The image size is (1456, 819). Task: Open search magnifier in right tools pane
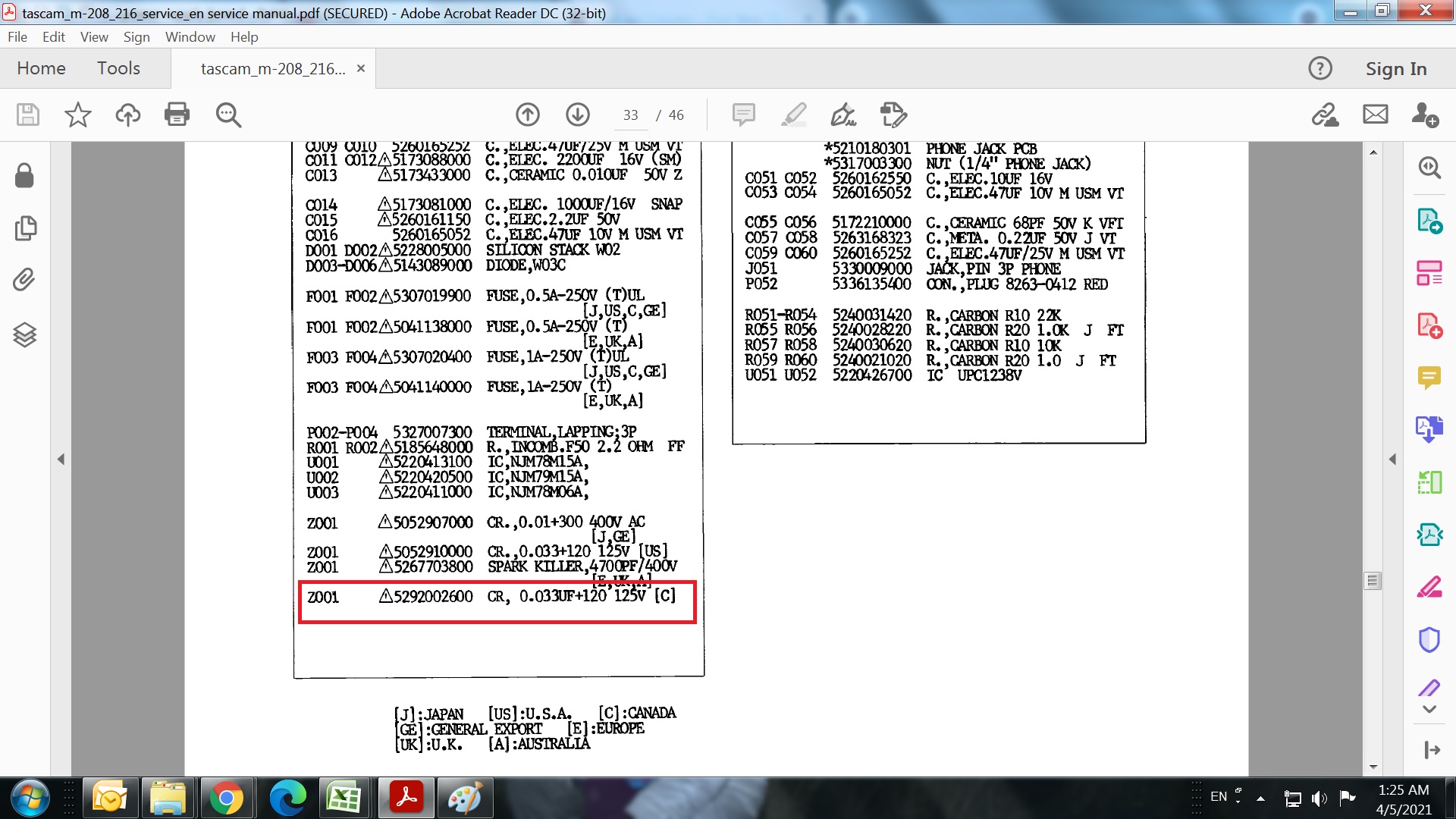[x=1429, y=168]
